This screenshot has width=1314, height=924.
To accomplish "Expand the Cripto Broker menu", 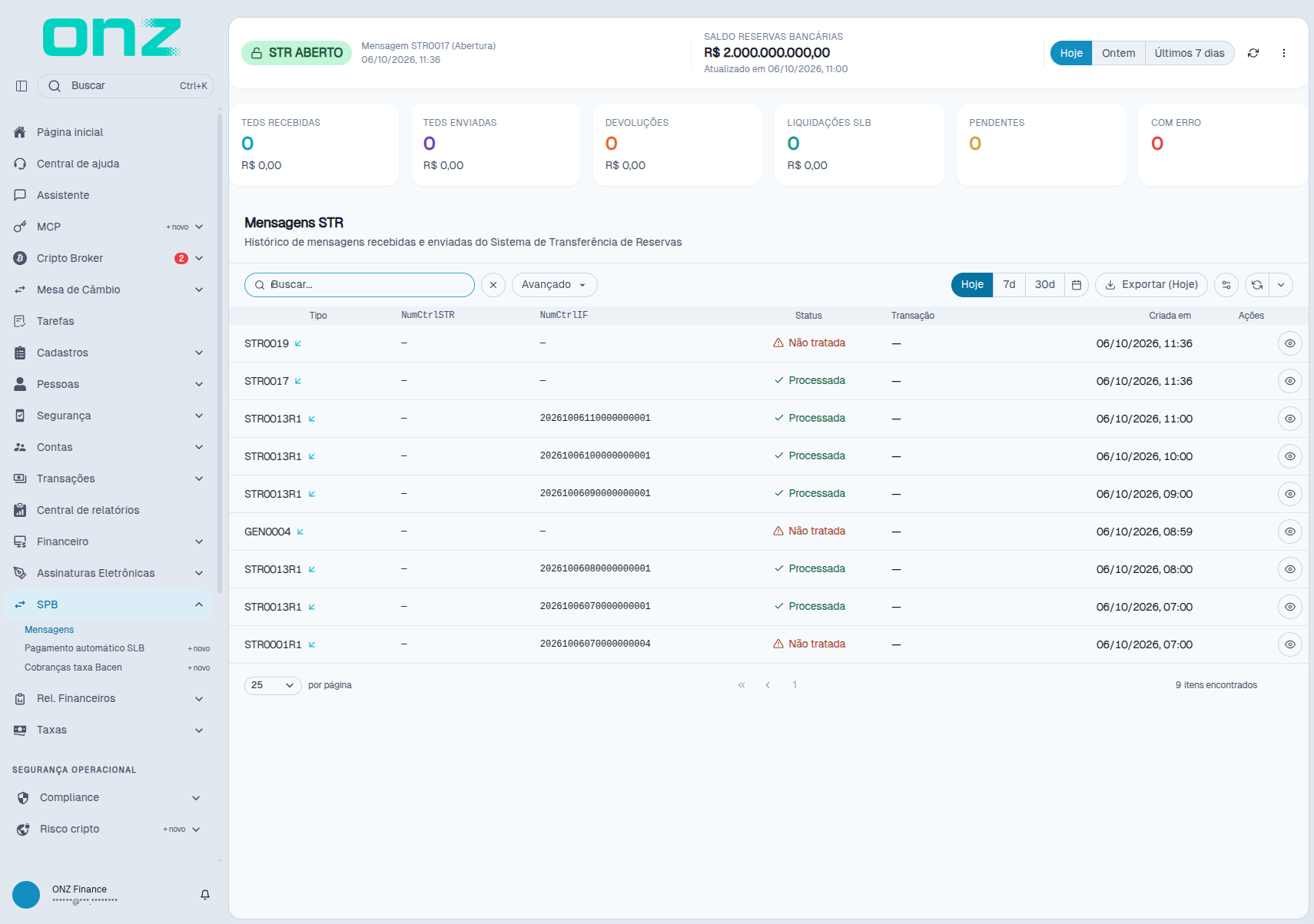I will point(199,258).
